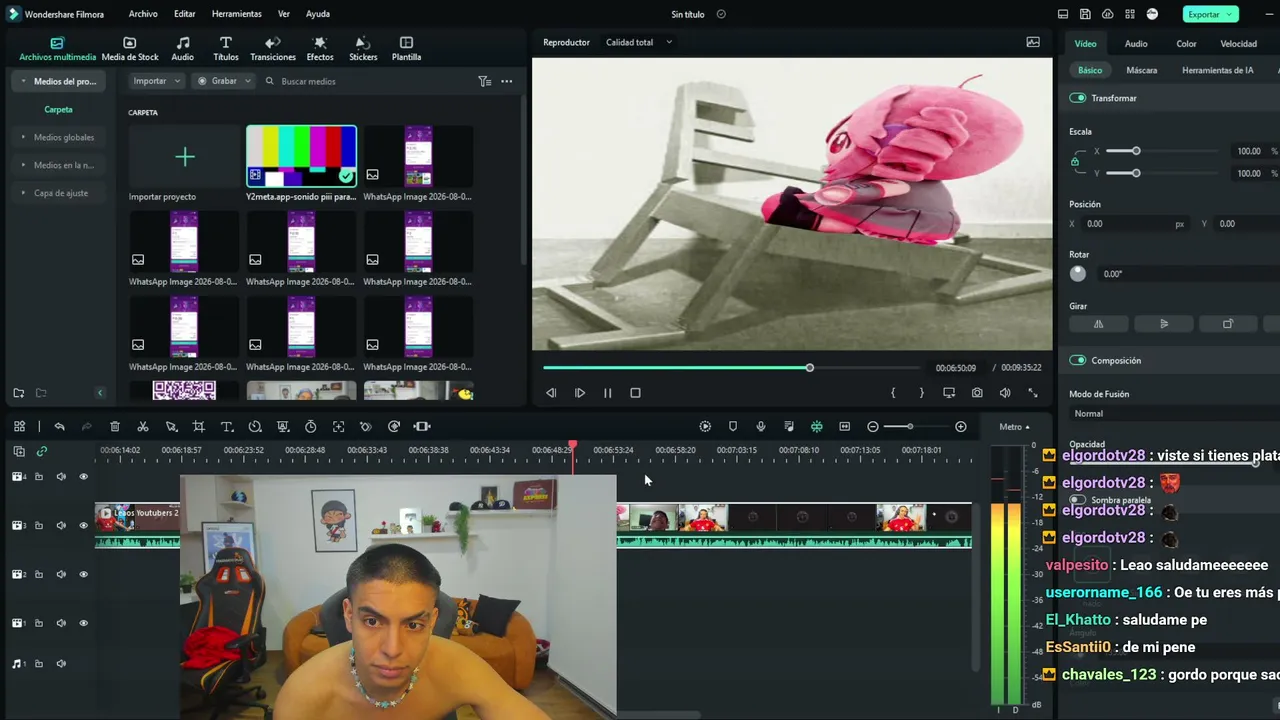The width and height of the screenshot is (1280, 720).
Task: Create a new folder in media sidebar
Action: pos(18,393)
